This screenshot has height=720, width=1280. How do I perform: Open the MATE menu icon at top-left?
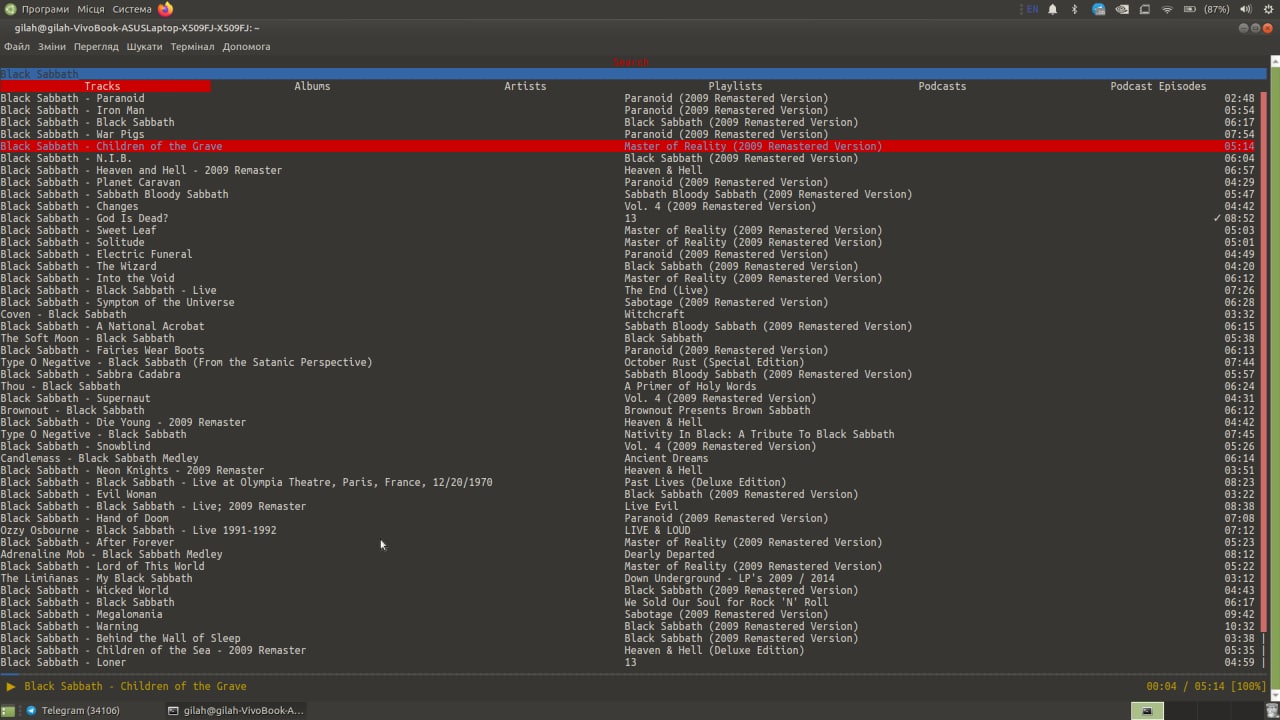click(x=9, y=9)
